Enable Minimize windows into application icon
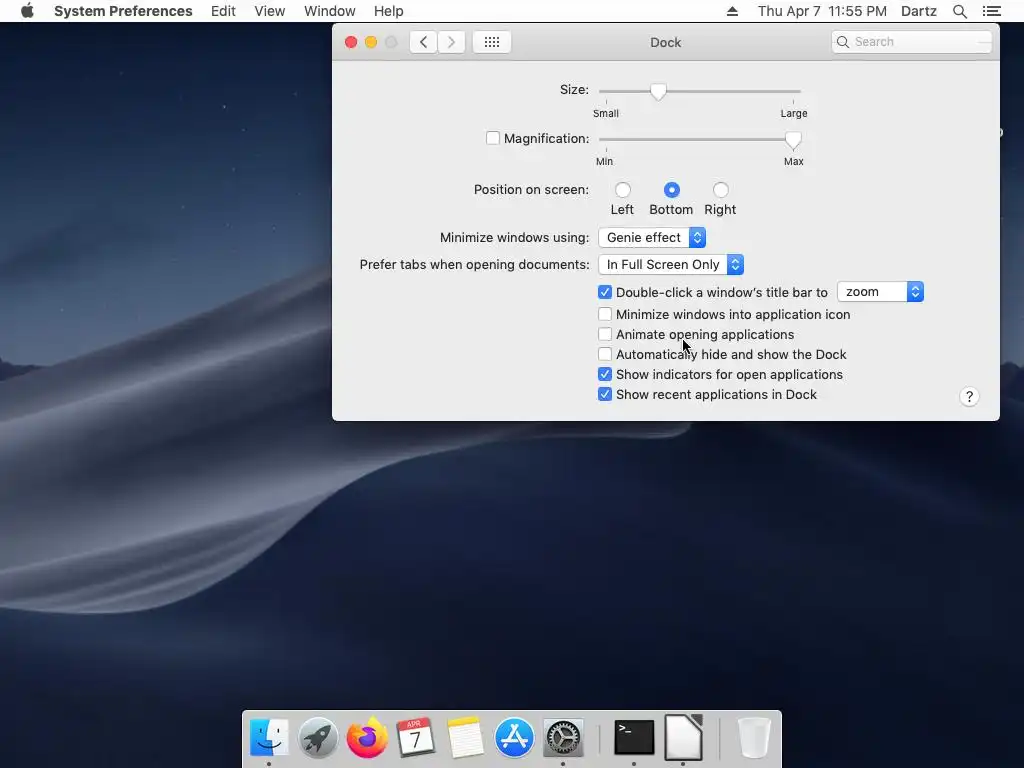This screenshot has width=1024, height=768. (x=605, y=314)
